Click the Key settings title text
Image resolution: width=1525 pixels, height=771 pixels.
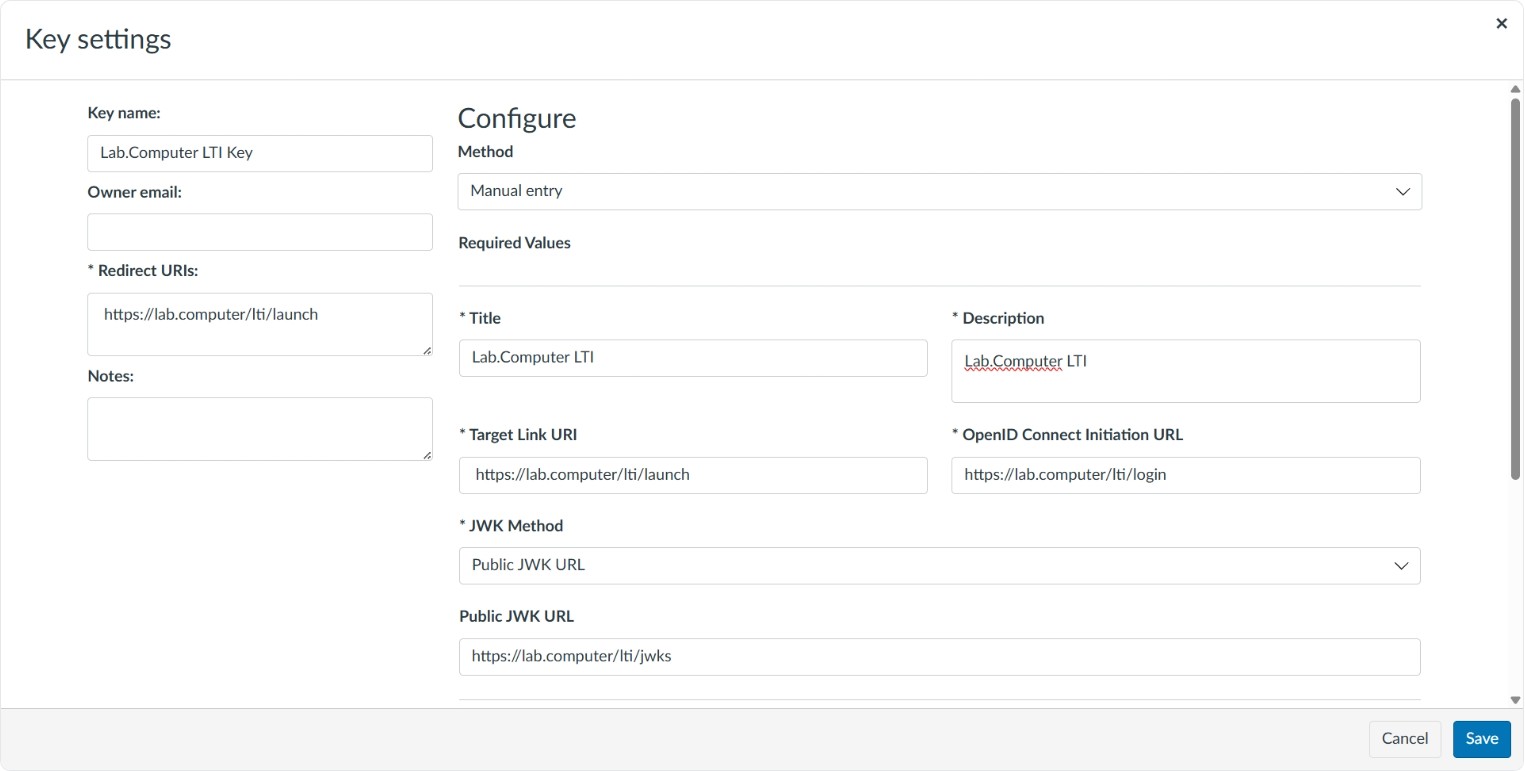(98, 39)
